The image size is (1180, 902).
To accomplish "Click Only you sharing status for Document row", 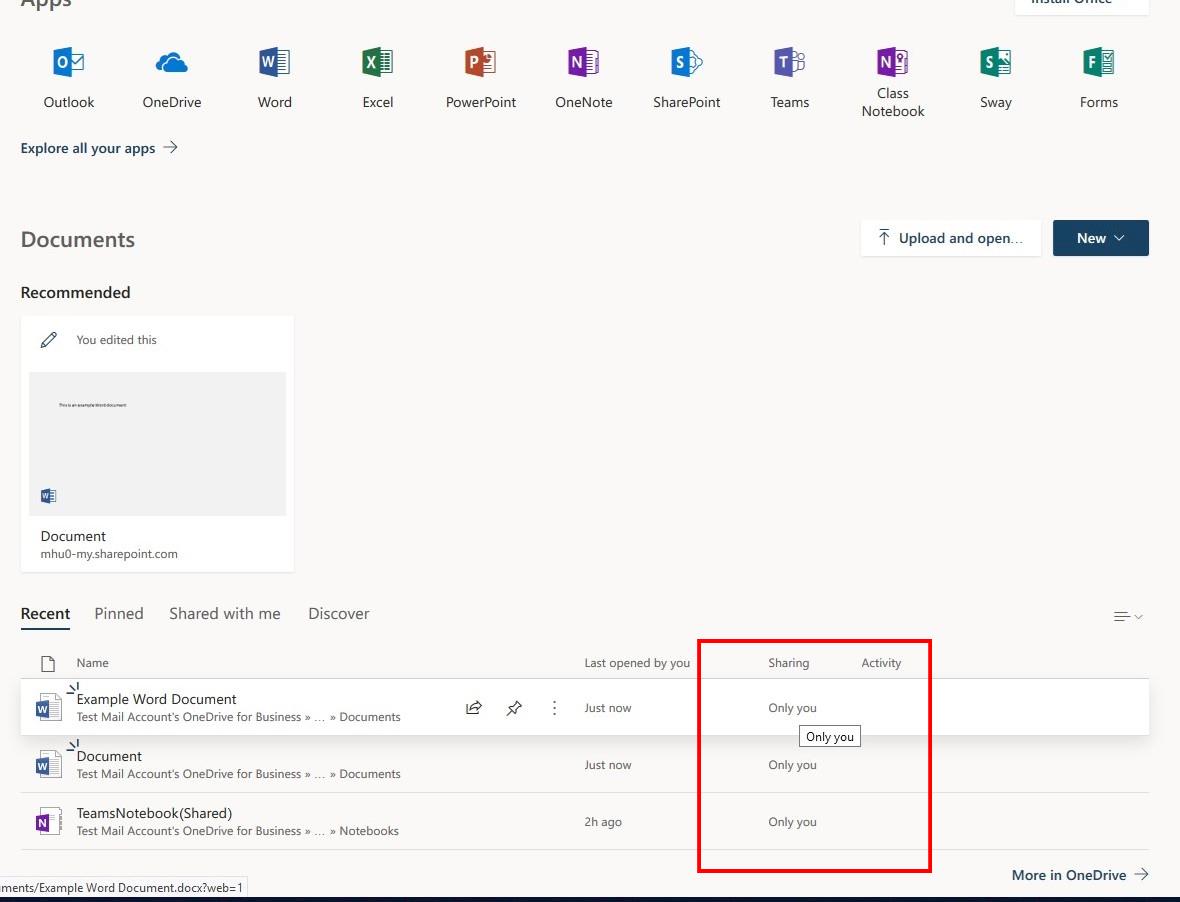I will (792, 764).
